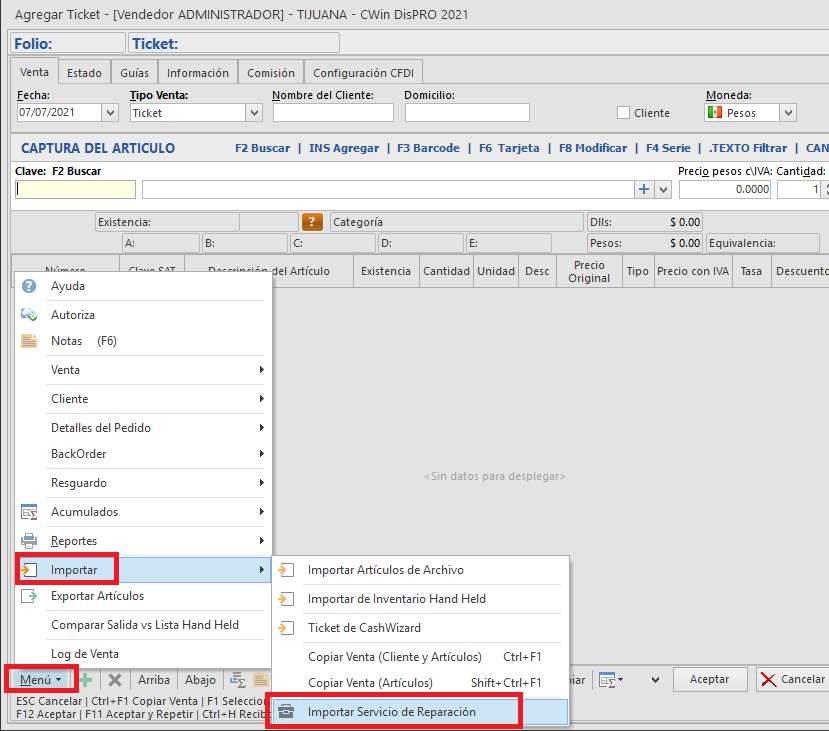The height and width of the screenshot is (731, 829).
Task: Expand the Moneda currency dropdown
Action: tap(788, 113)
